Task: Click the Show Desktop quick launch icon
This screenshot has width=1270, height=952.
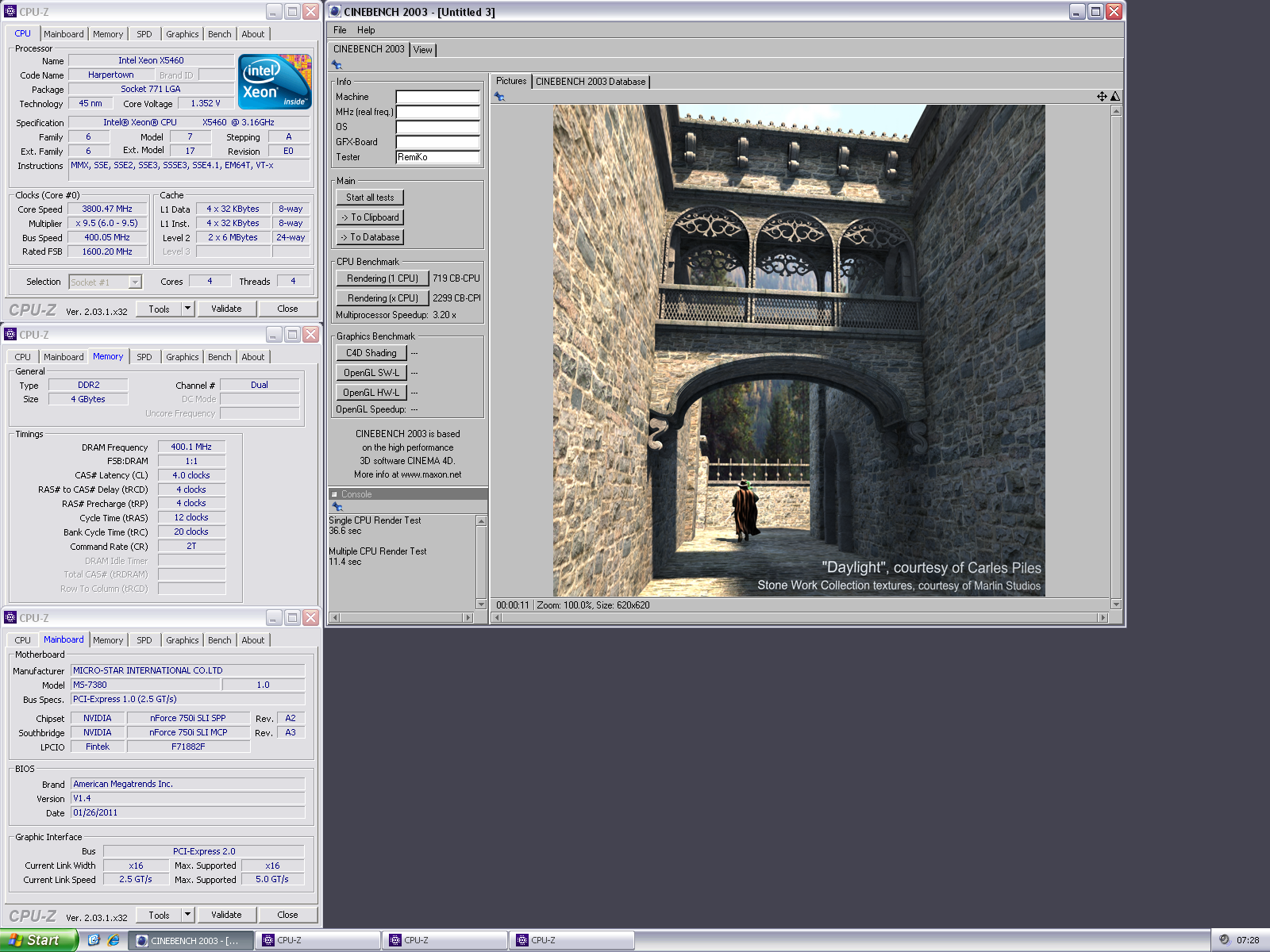Action: [x=94, y=940]
